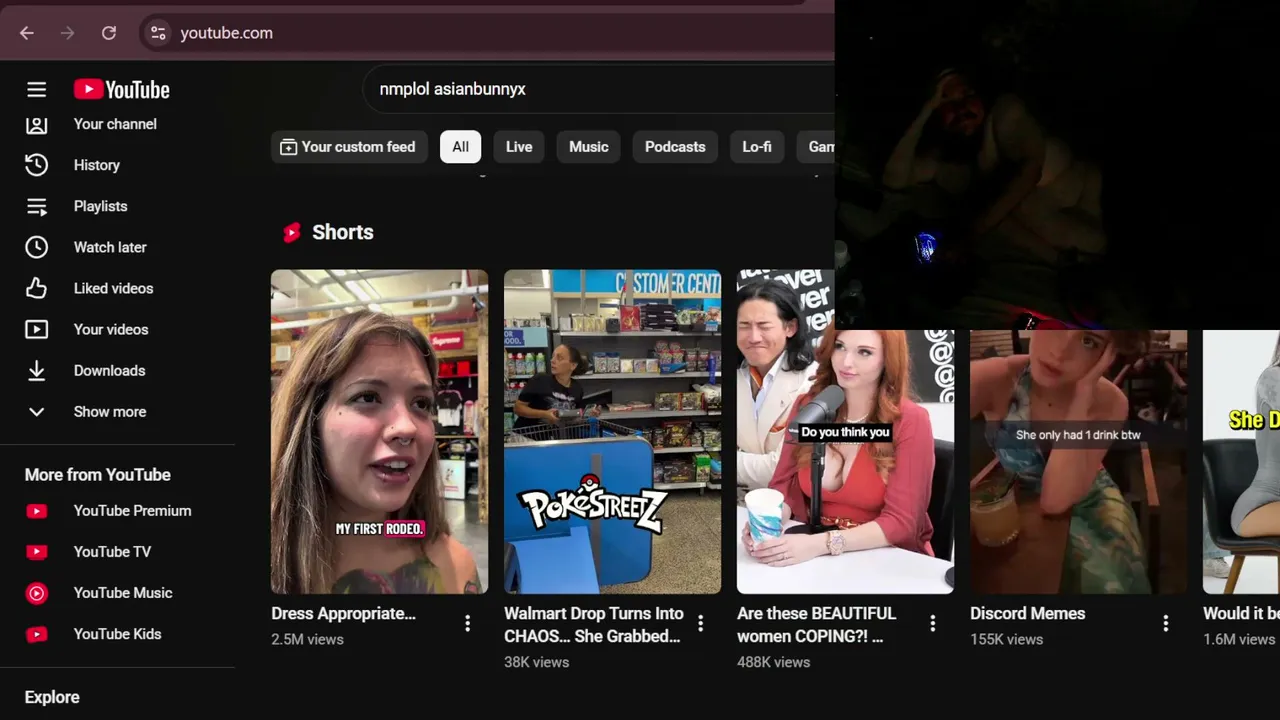This screenshot has height=720, width=1280.
Task: Click the 155K views text
Action: pos(1006,640)
